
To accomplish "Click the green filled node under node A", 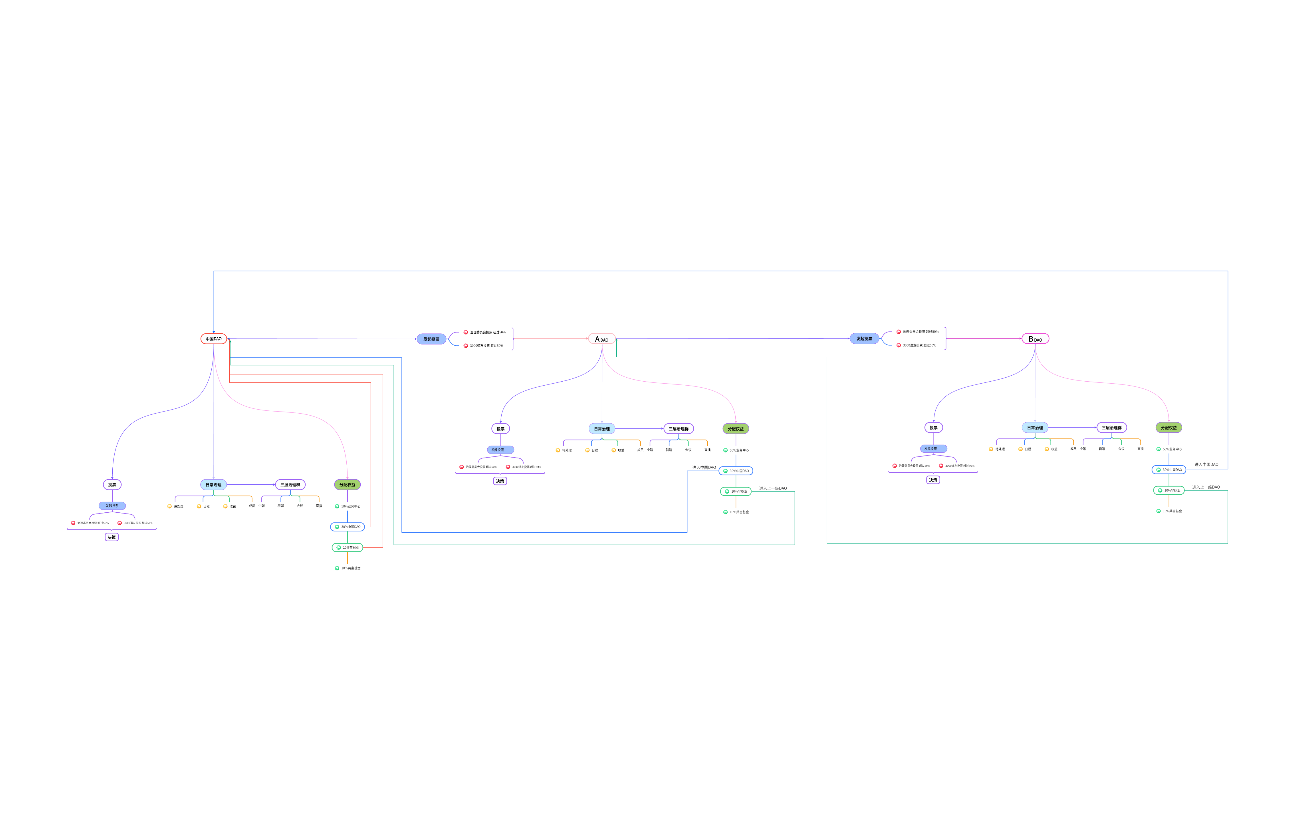I will point(735,428).
